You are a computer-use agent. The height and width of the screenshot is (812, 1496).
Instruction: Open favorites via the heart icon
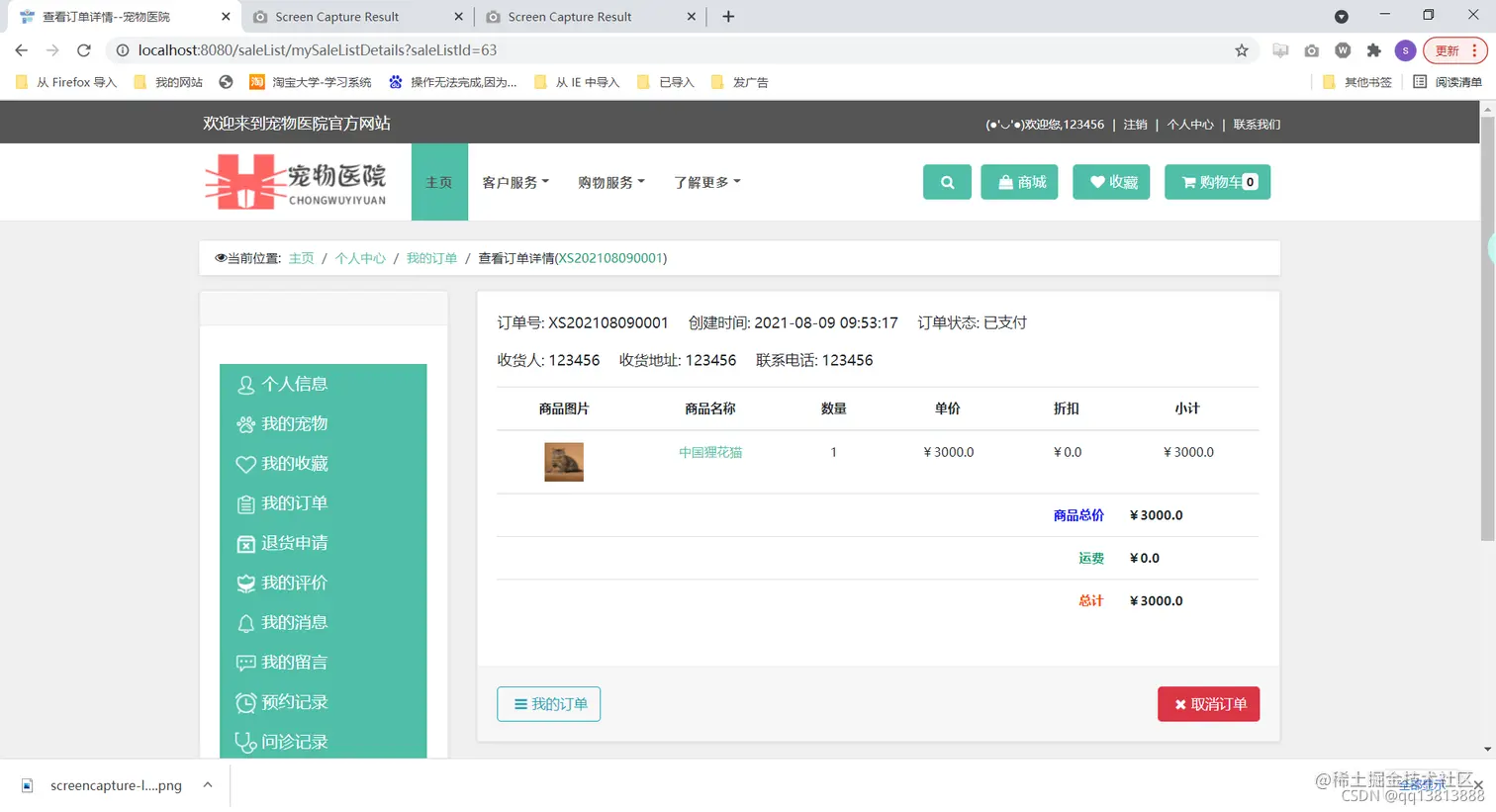pyautogui.click(x=1110, y=182)
